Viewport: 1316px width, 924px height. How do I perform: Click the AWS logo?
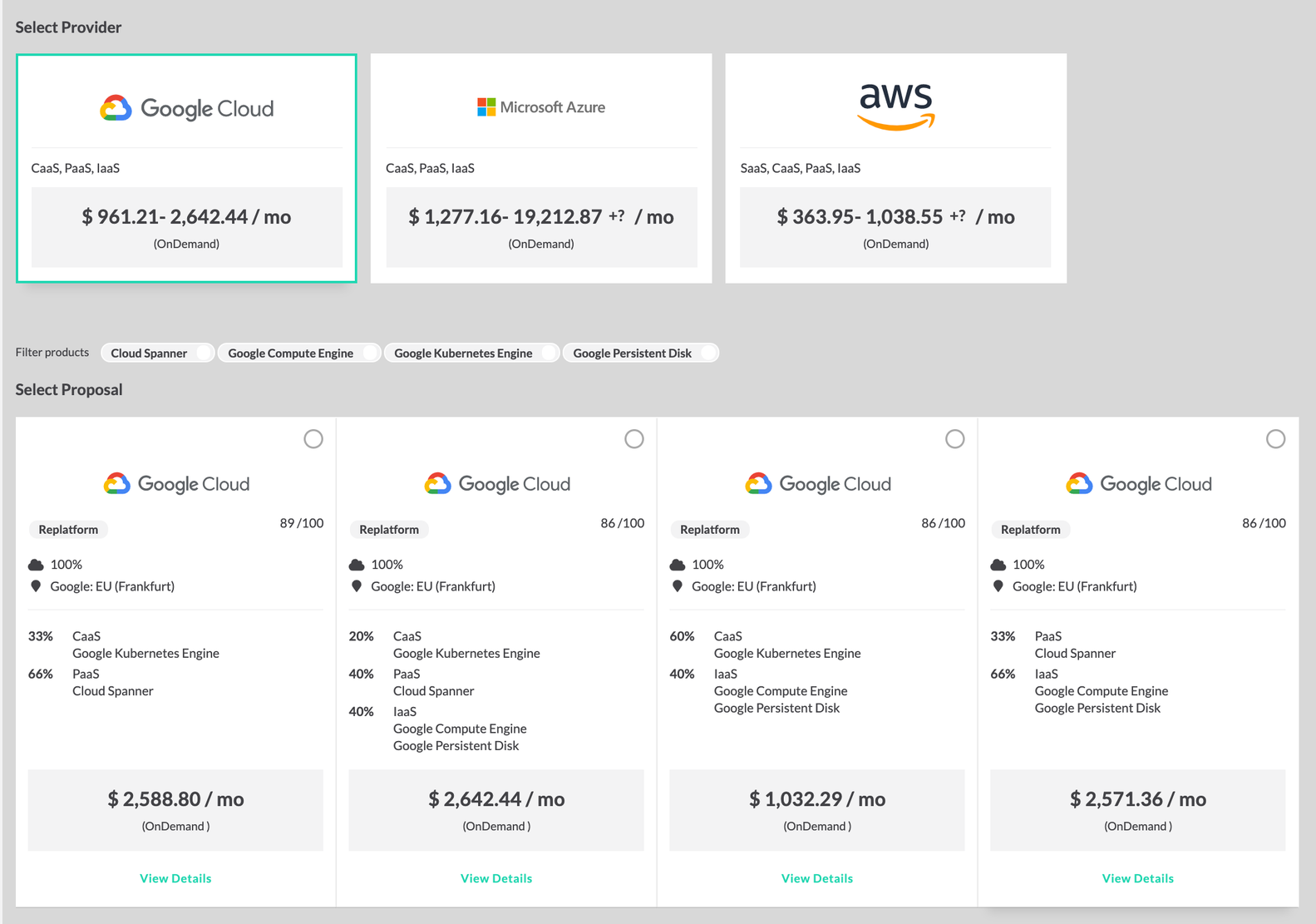point(896,106)
